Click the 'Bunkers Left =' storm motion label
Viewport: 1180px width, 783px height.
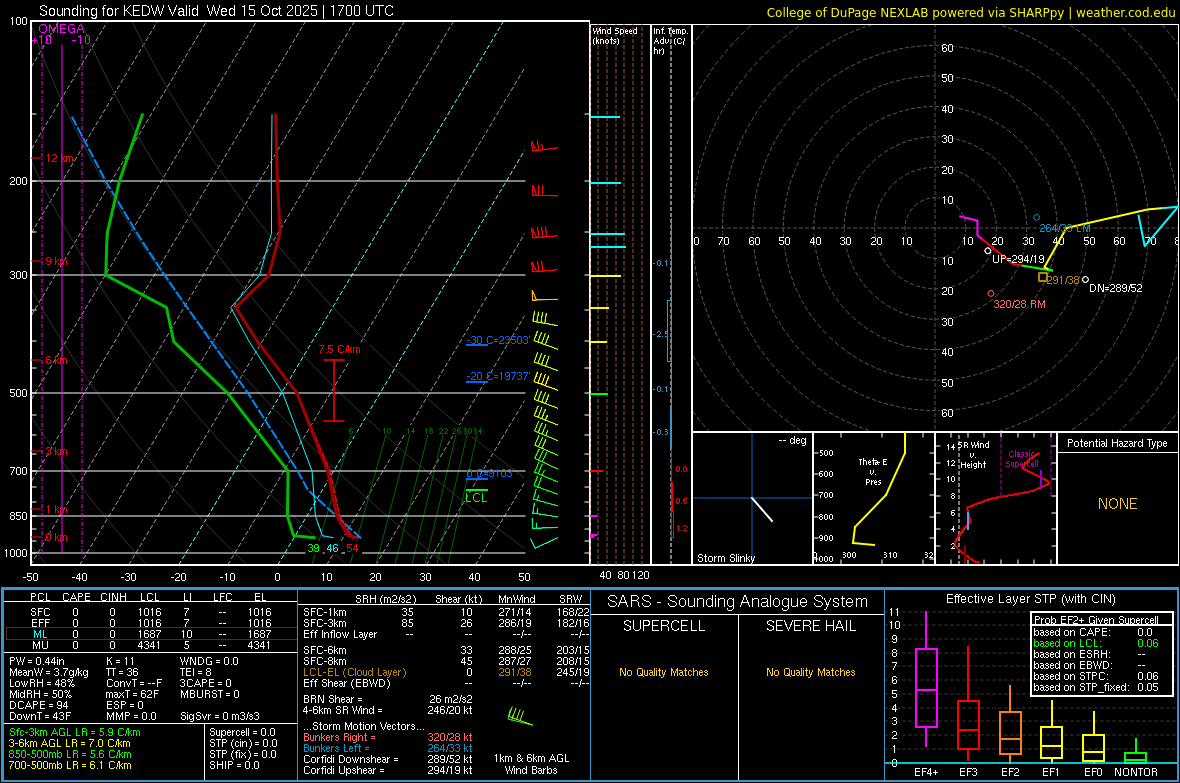pyautogui.click(x=336, y=748)
